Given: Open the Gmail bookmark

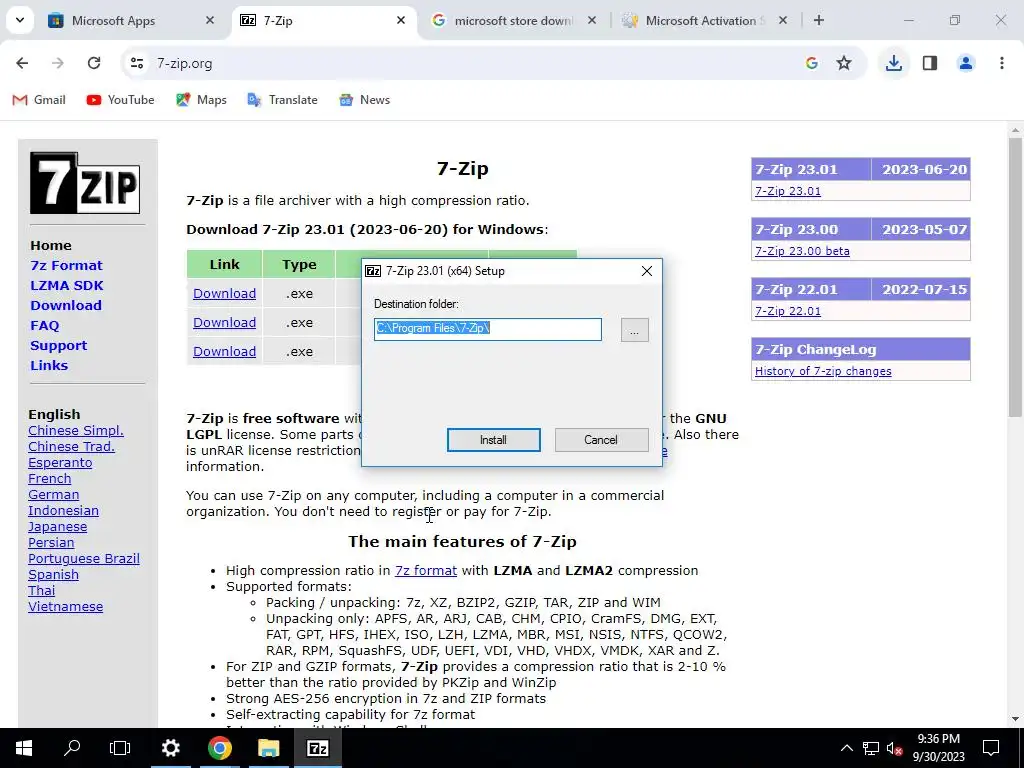Looking at the screenshot, I should point(39,100).
